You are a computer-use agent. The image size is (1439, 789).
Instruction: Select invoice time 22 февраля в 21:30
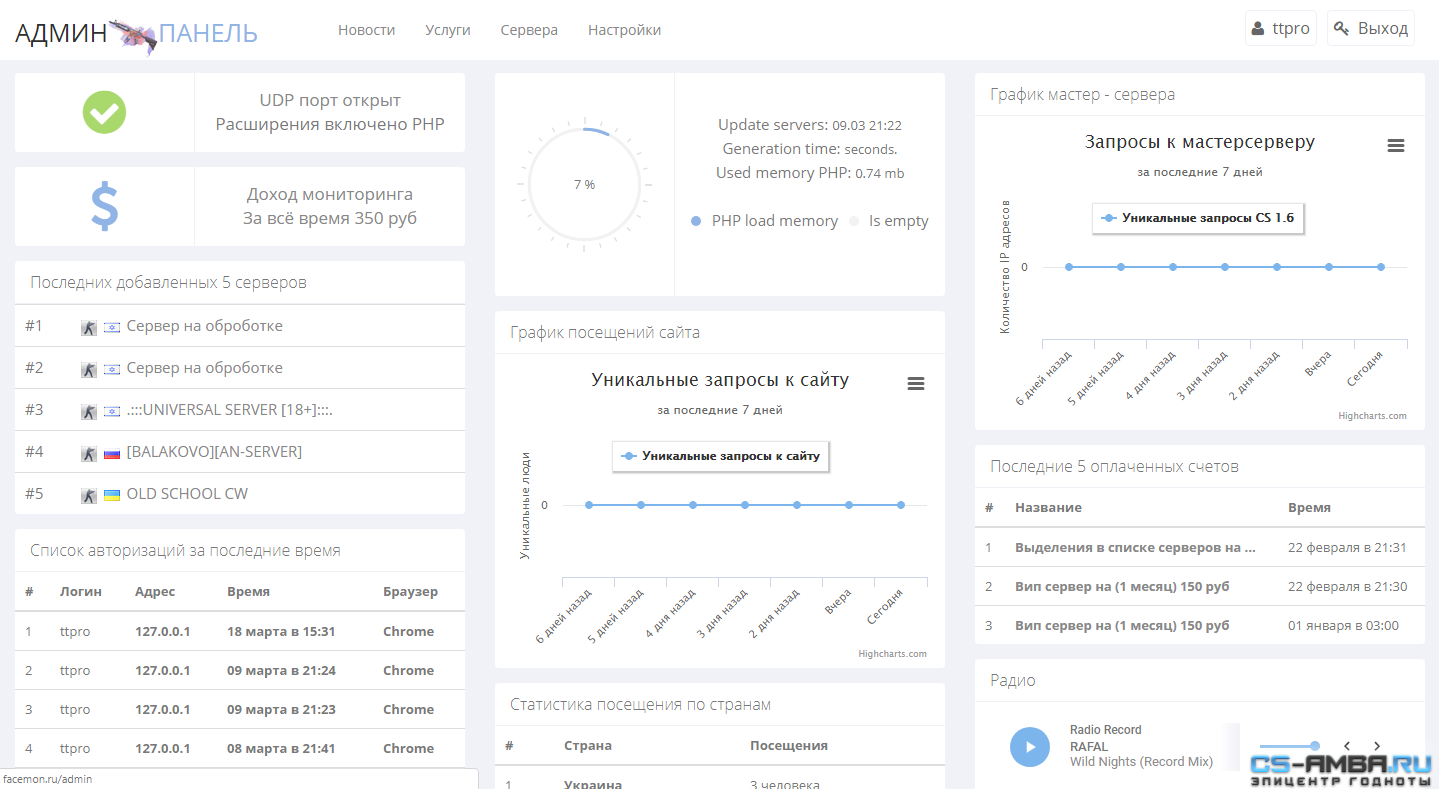(1347, 586)
